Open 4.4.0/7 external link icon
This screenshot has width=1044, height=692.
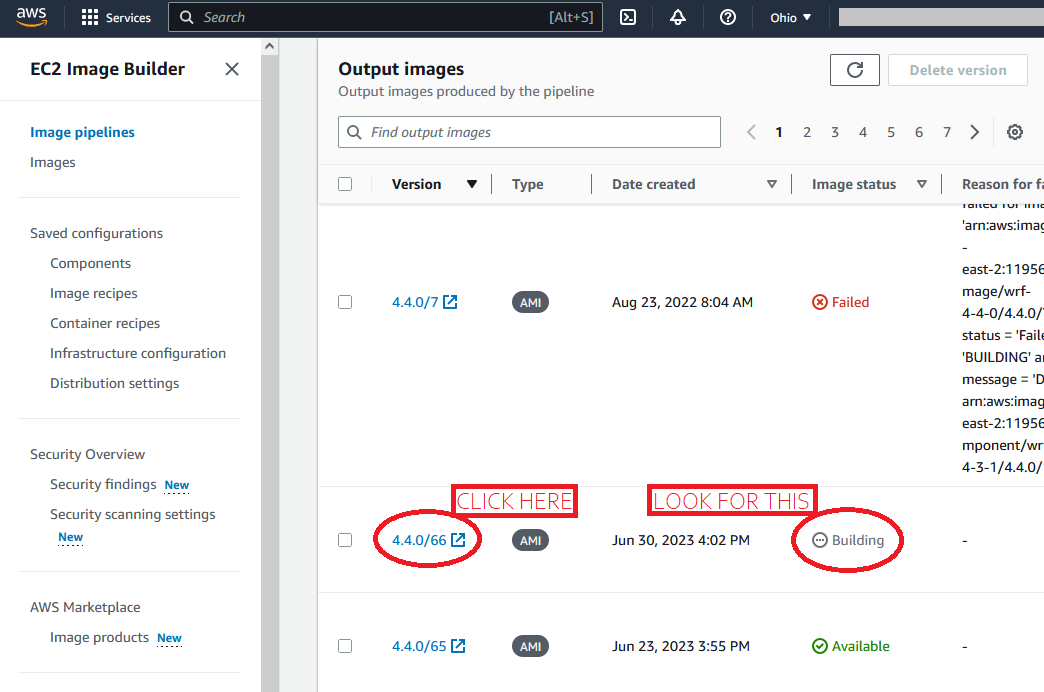[450, 302]
